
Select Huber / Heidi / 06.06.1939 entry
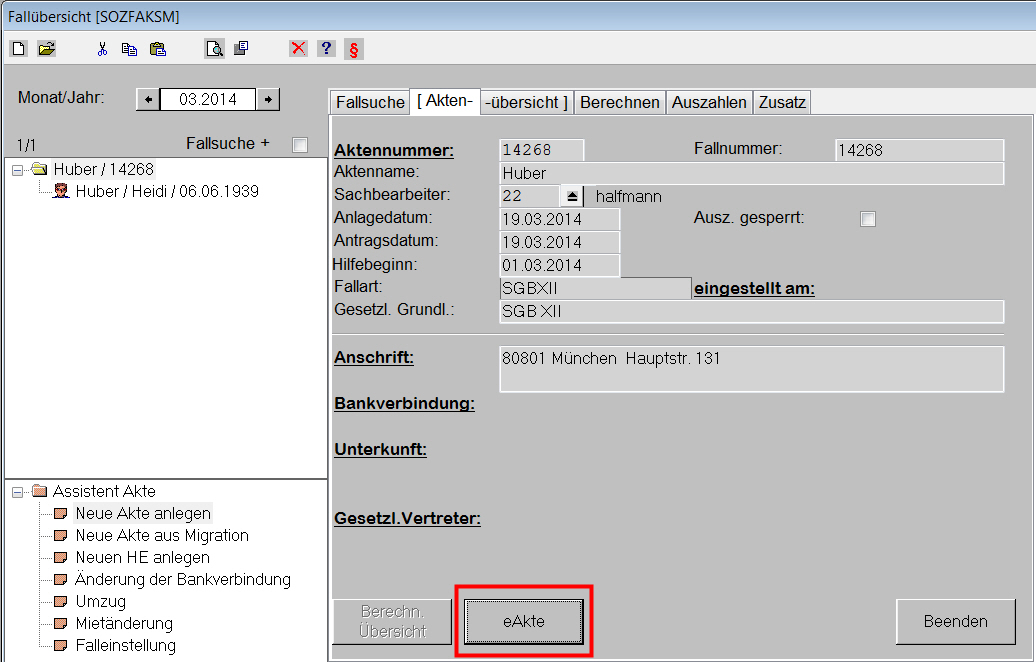166,191
